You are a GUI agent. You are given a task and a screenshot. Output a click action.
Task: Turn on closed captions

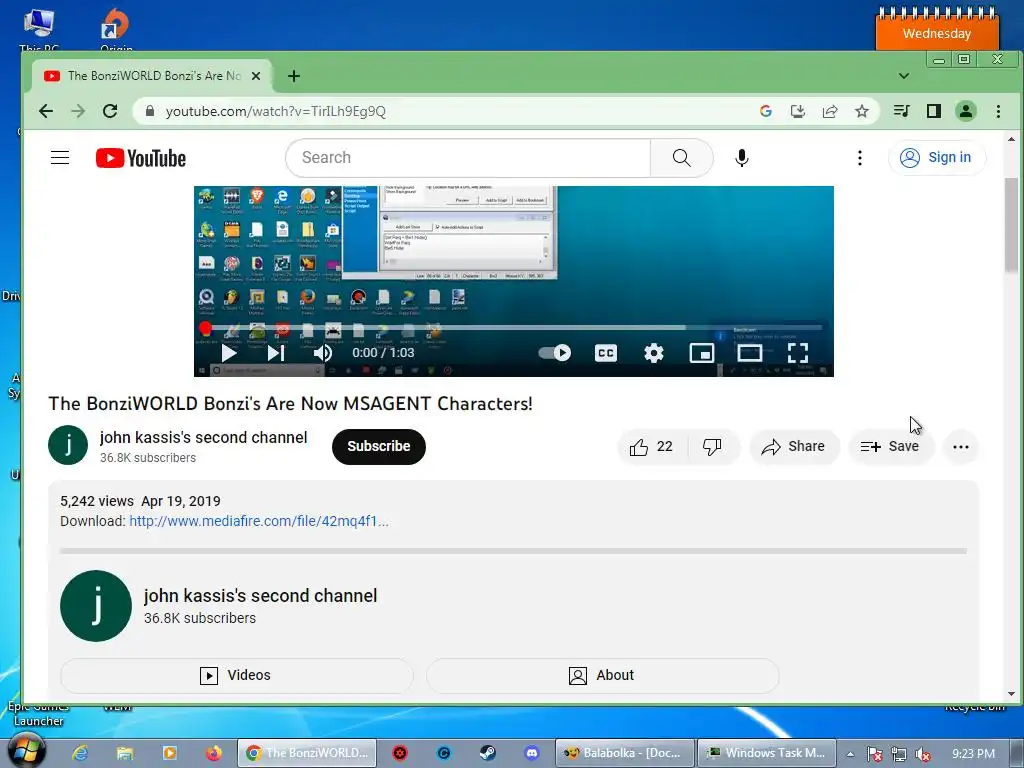605,353
